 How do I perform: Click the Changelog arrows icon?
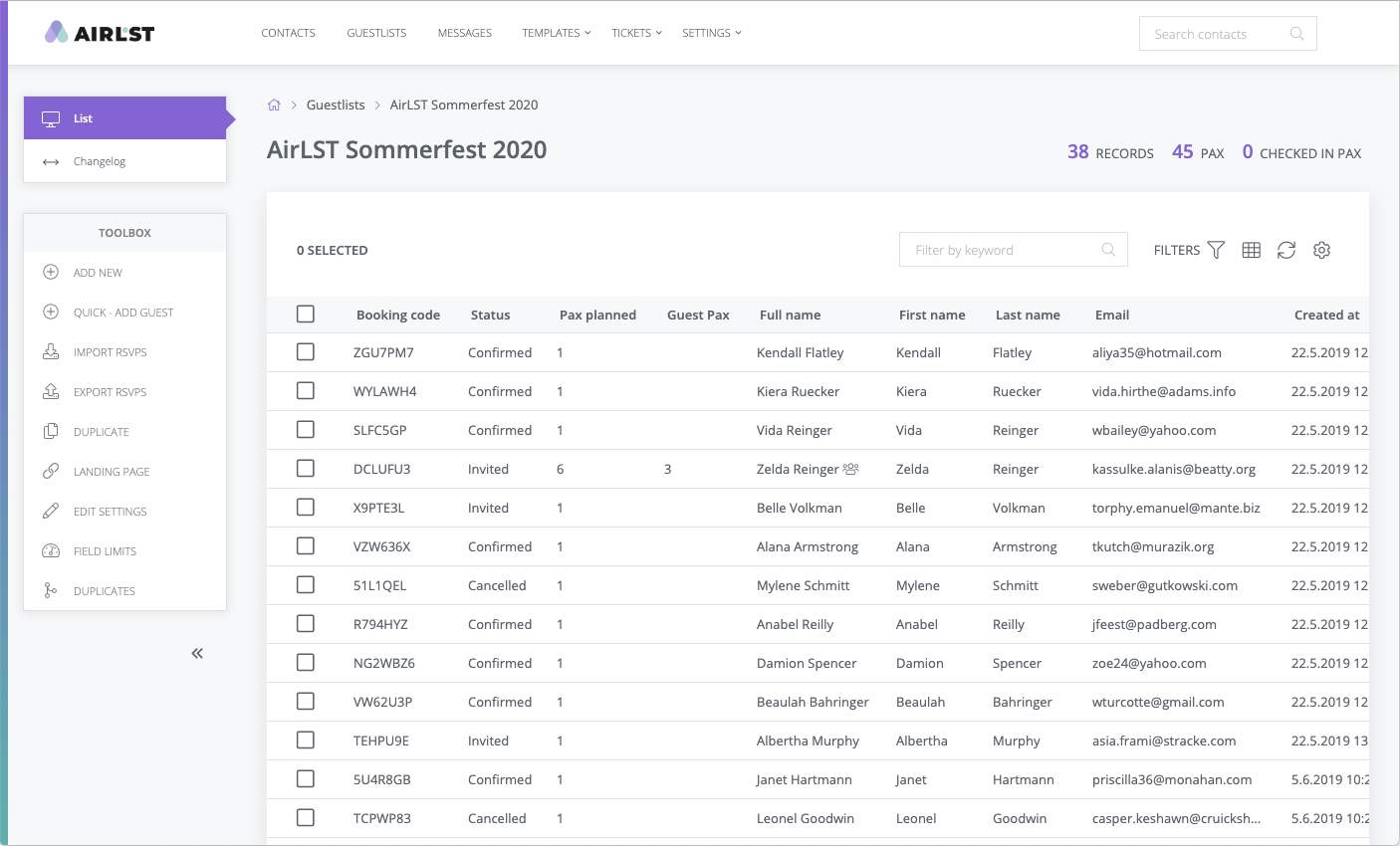coord(51,161)
